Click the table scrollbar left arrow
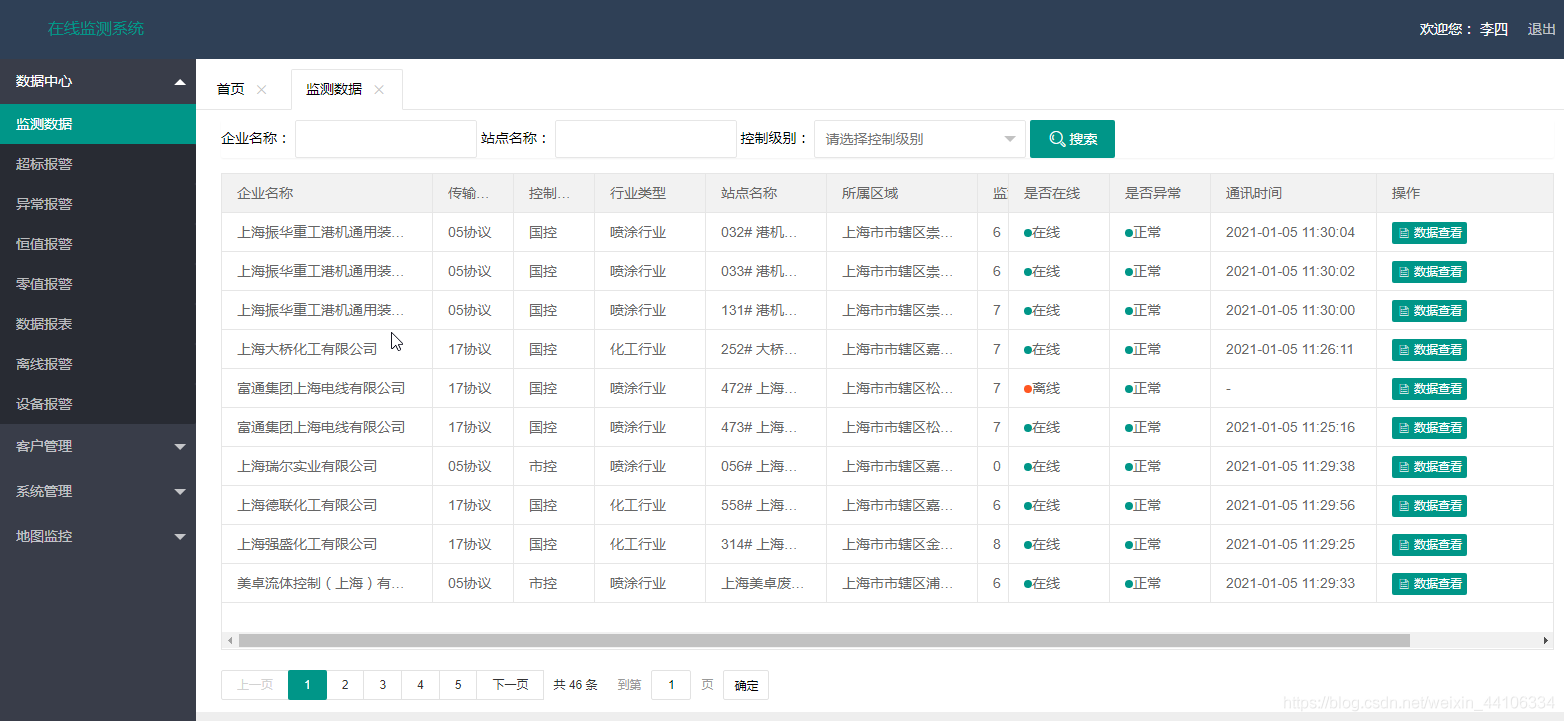The width and height of the screenshot is (1564, 721). (x=229, y=640)
